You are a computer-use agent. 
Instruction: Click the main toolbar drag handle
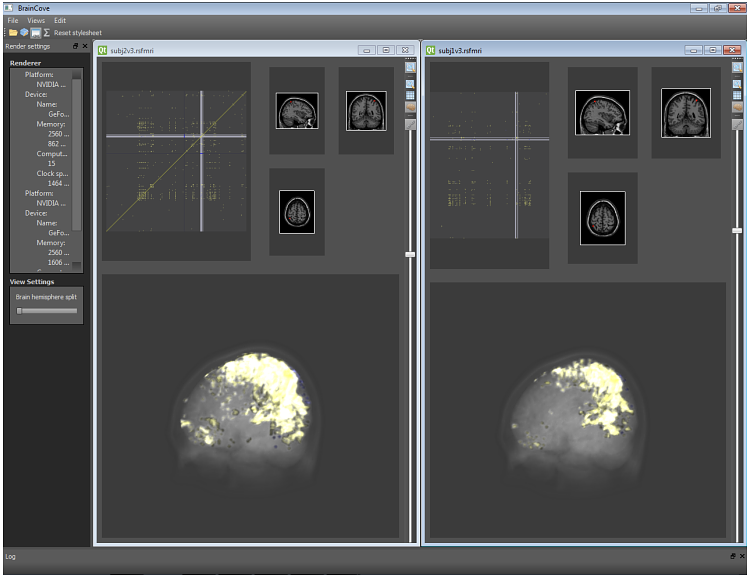click(5, 33)
